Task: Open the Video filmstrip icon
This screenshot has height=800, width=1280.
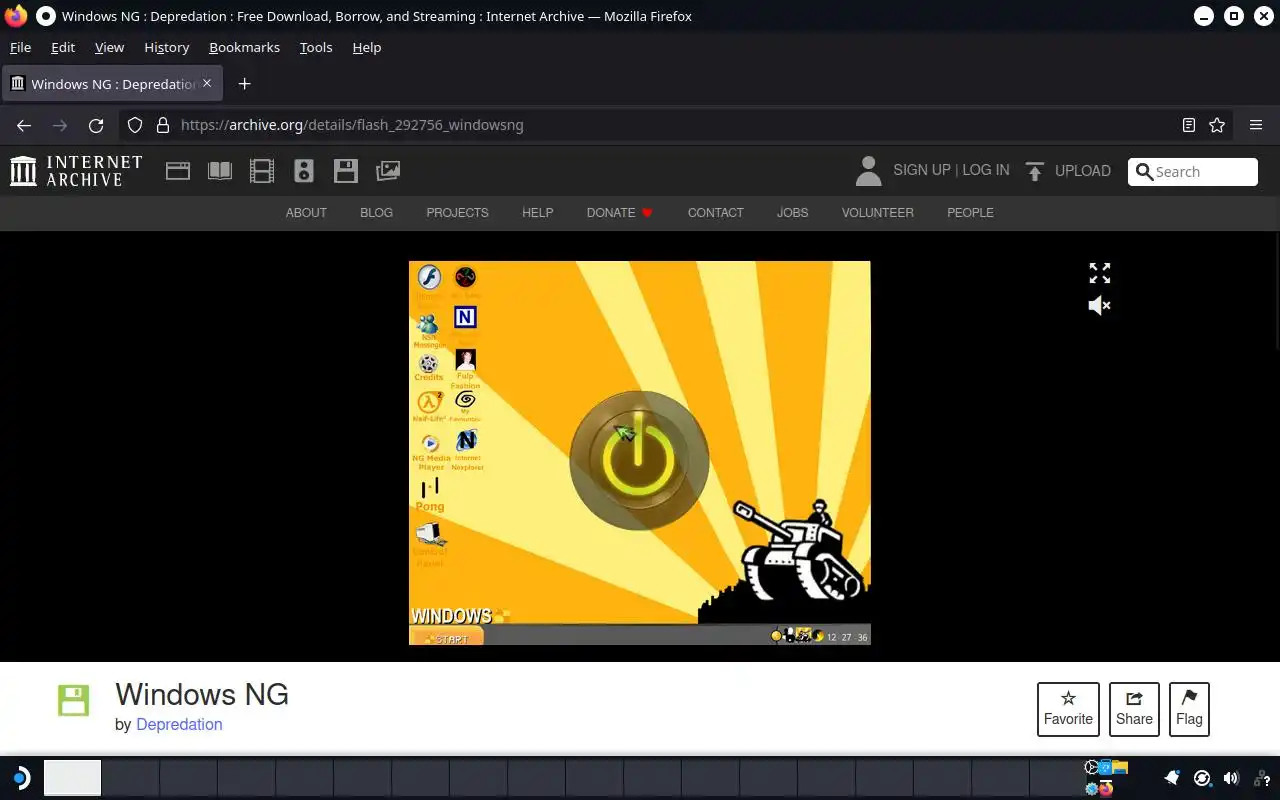Action: point(262,171)
